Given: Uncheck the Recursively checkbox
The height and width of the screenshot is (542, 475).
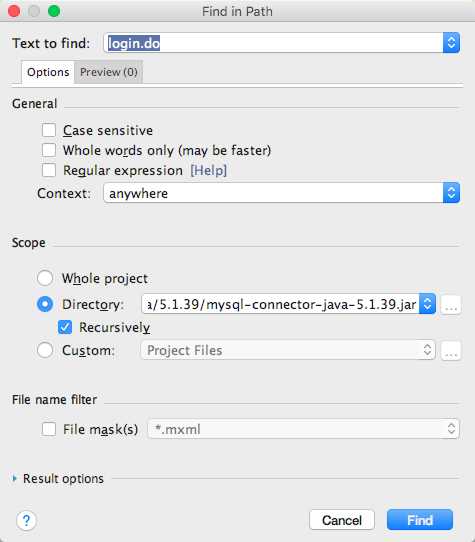Looking at the screenshot, I should coord(65,327).
